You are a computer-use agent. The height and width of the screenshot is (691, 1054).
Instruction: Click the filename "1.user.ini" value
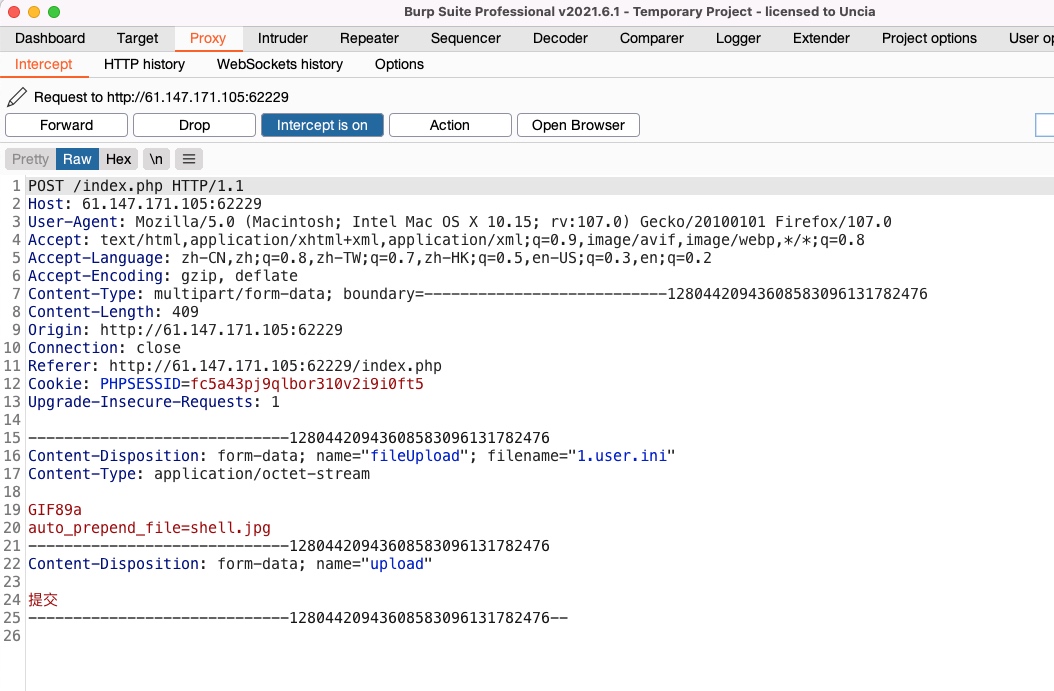click(622, 456)
